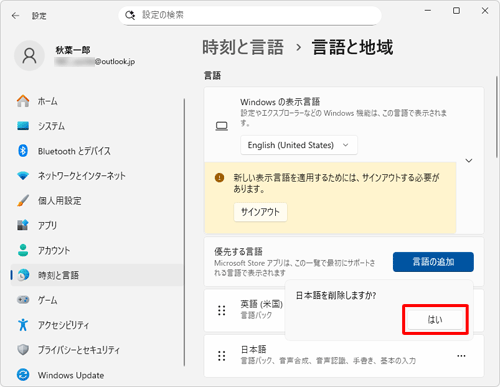Select the 日本語 language row text

tap(253, 349)
